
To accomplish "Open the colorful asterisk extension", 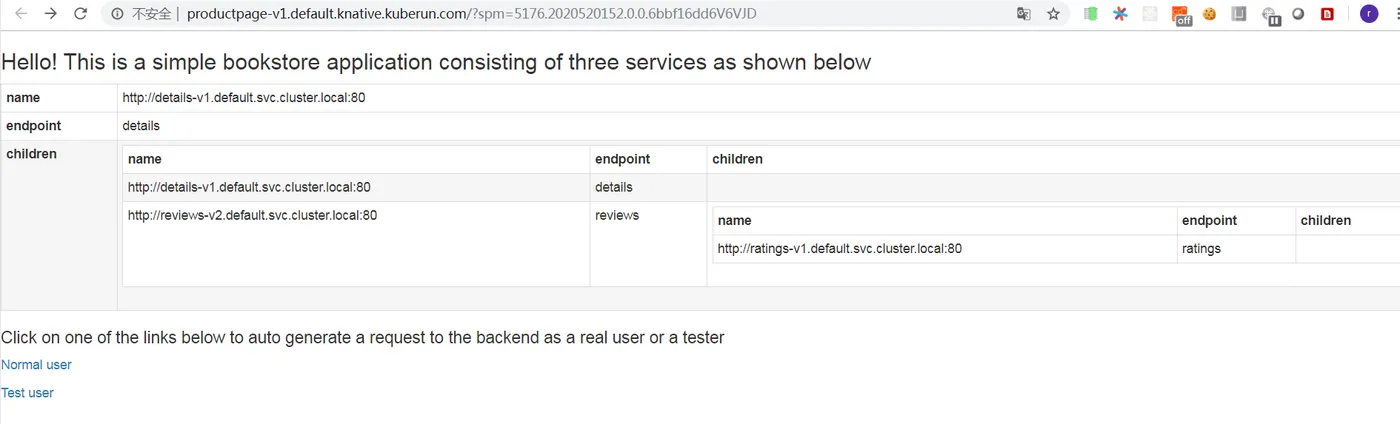I will (1120, 14).
